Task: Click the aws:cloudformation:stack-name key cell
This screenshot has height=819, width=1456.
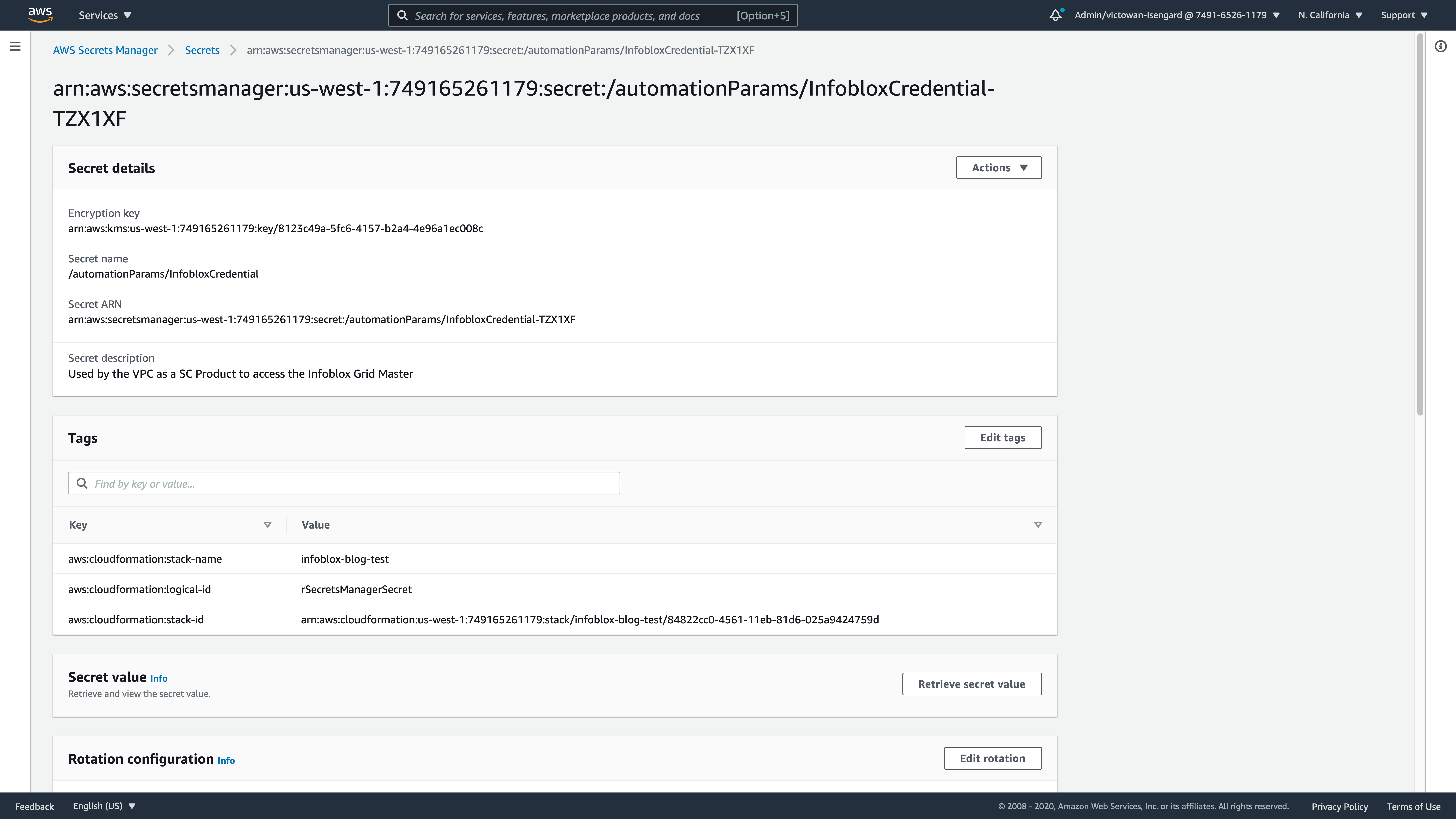Action: click(145, 559)
